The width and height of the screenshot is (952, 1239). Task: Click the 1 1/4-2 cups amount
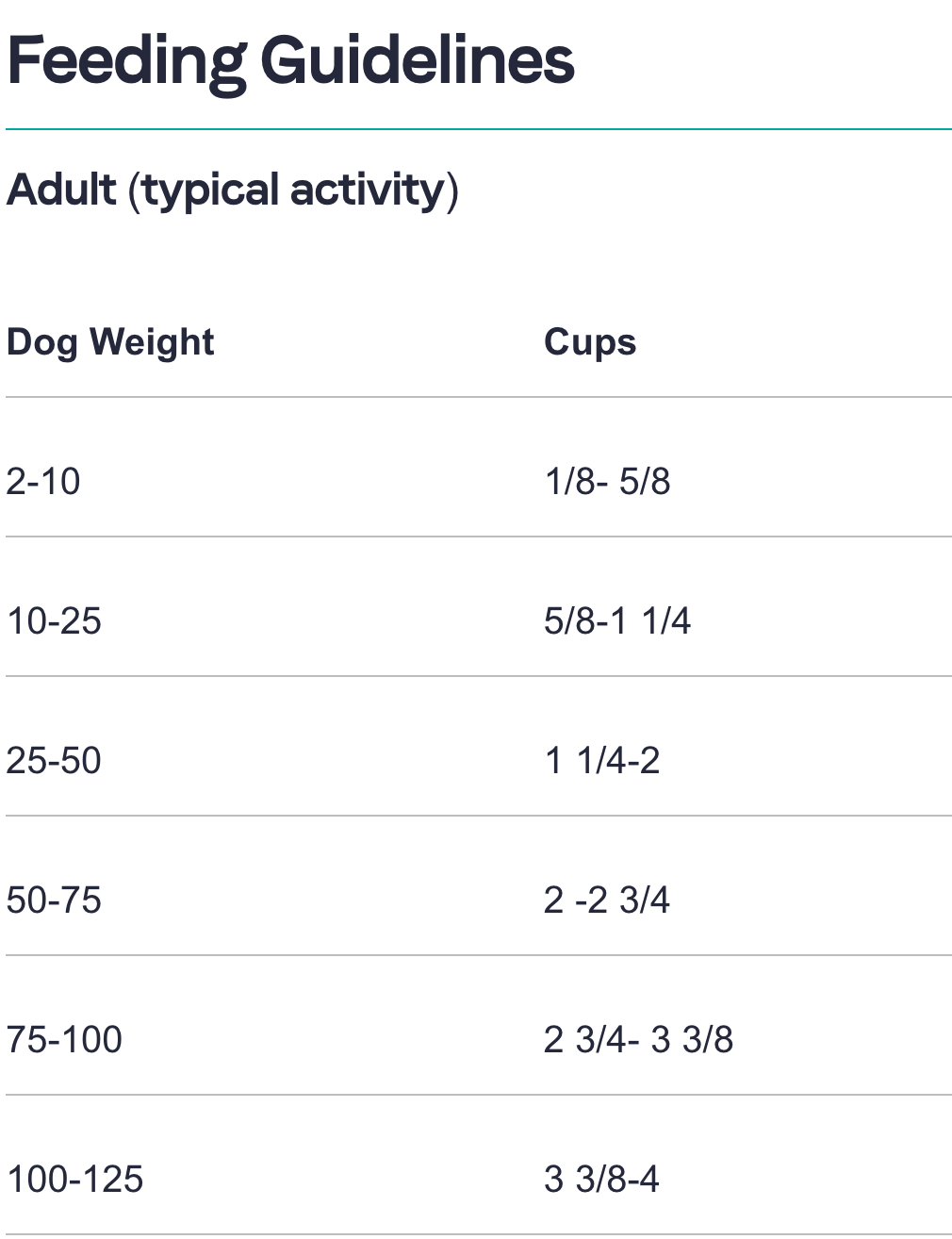pyautogui.click(x=602, y=761)
